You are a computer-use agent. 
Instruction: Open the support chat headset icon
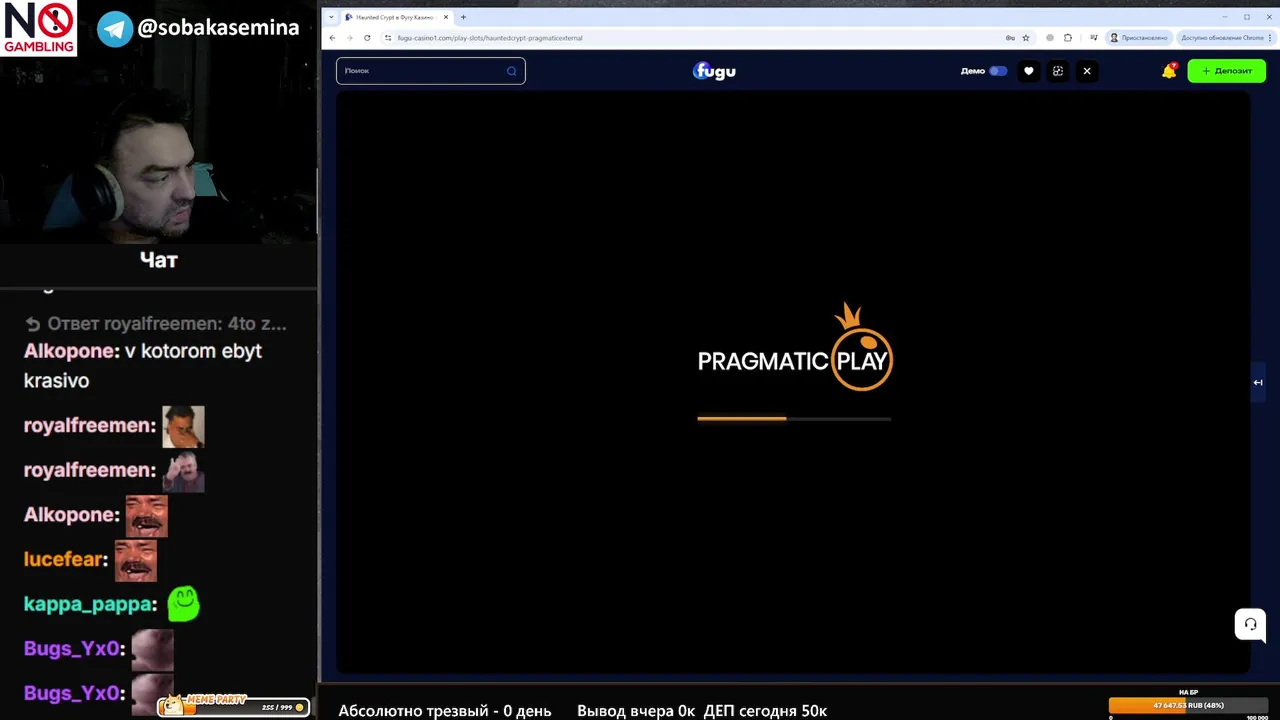coord(1250,624)
